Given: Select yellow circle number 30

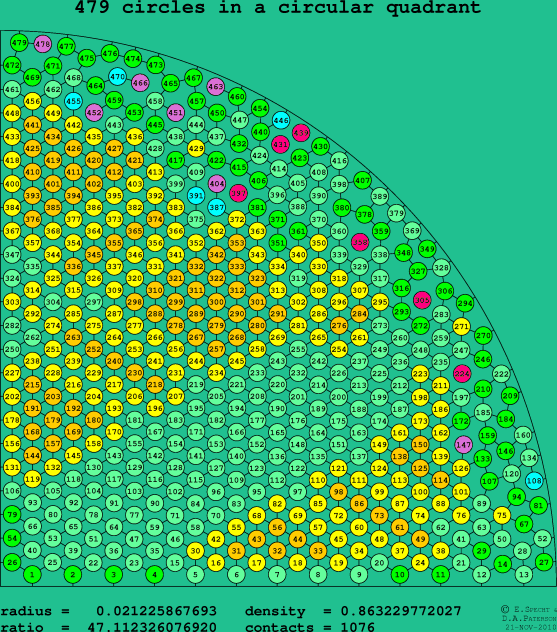Looking at the screenshot, I should pyautogui.click(x=195, y=551).
